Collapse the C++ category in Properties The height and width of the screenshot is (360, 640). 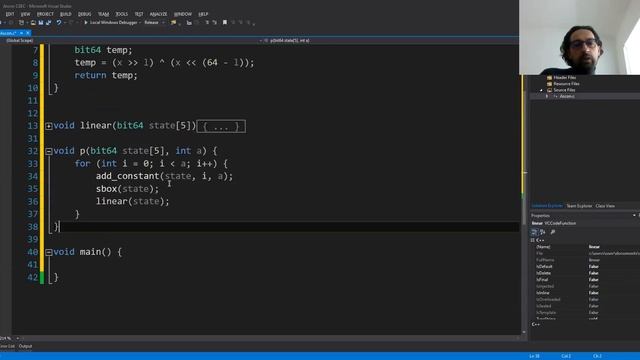coord(533,240)
